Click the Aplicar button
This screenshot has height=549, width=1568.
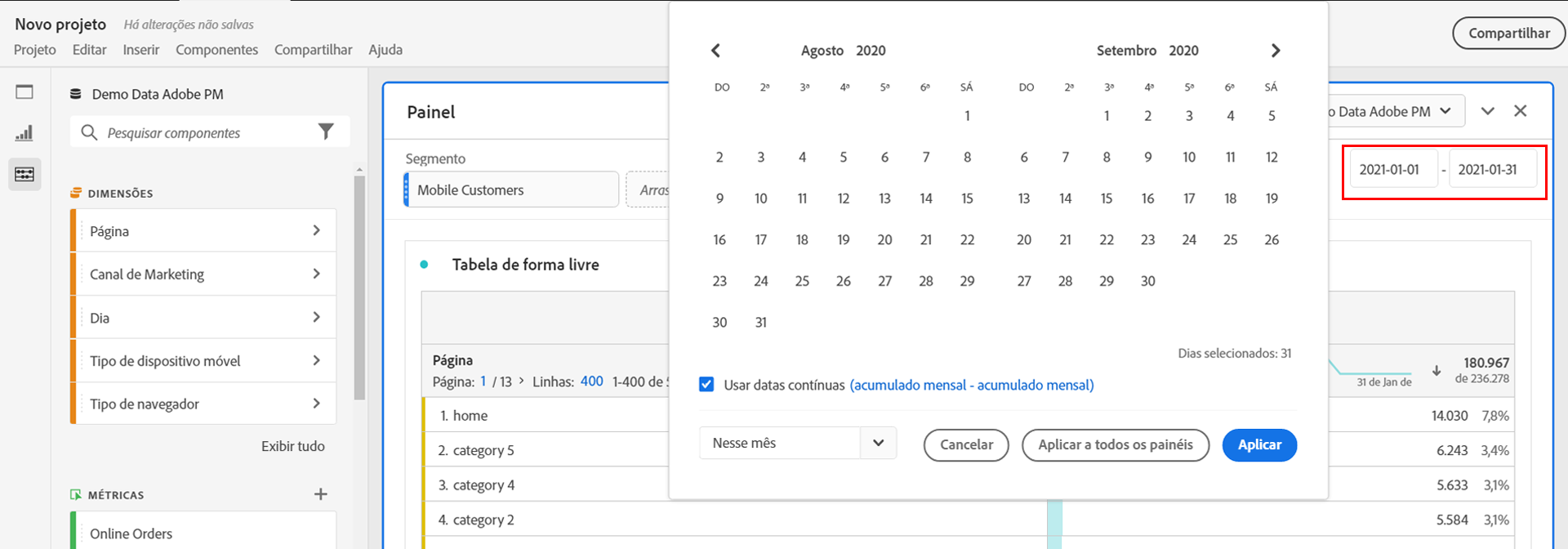(1258, 444)
